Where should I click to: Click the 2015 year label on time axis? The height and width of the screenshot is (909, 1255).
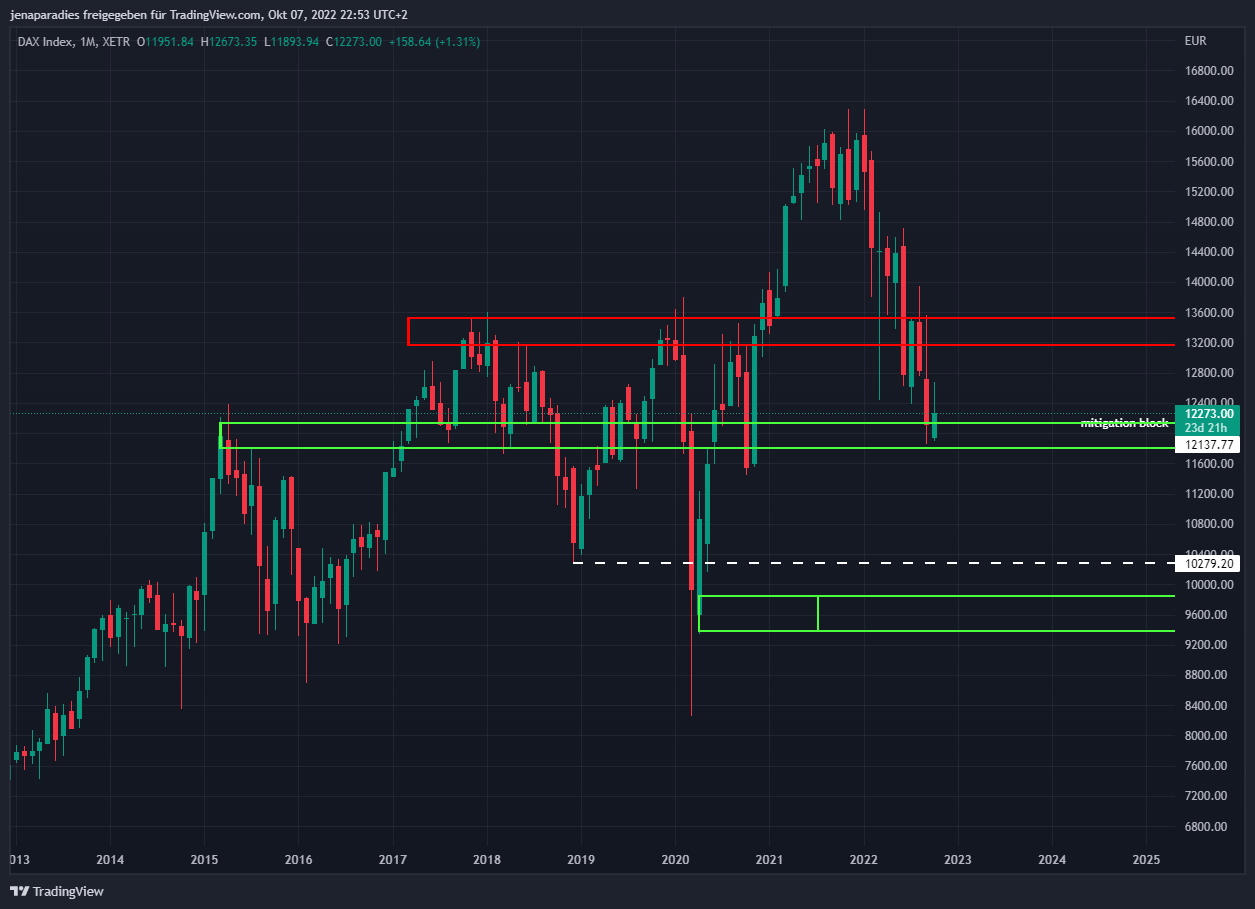pyautogui.click(x=204, y=860)
